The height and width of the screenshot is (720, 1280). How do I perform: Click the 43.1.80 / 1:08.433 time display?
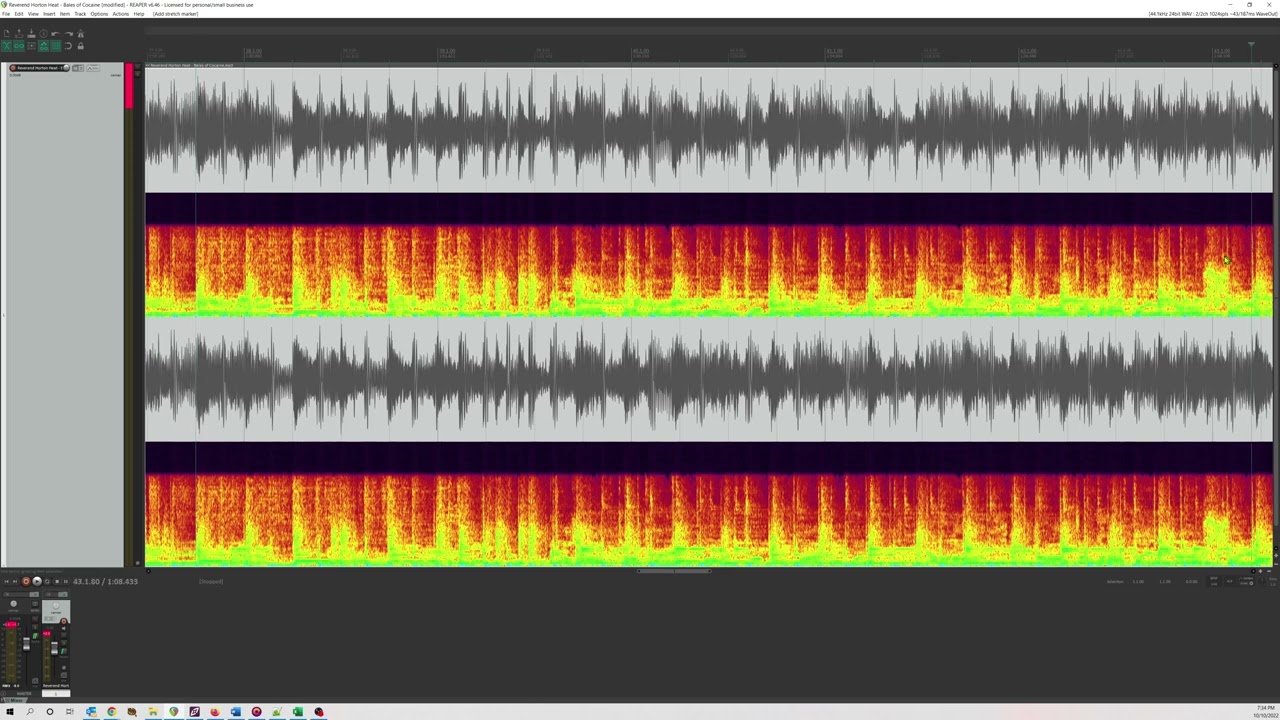pyautogui.click(x=105, y=581)
